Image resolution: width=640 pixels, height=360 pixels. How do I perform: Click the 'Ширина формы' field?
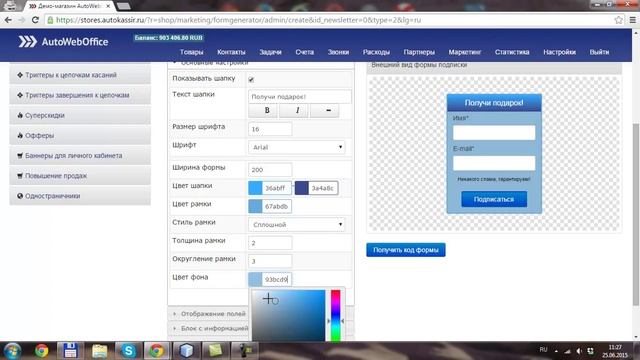tap(270, 169)
